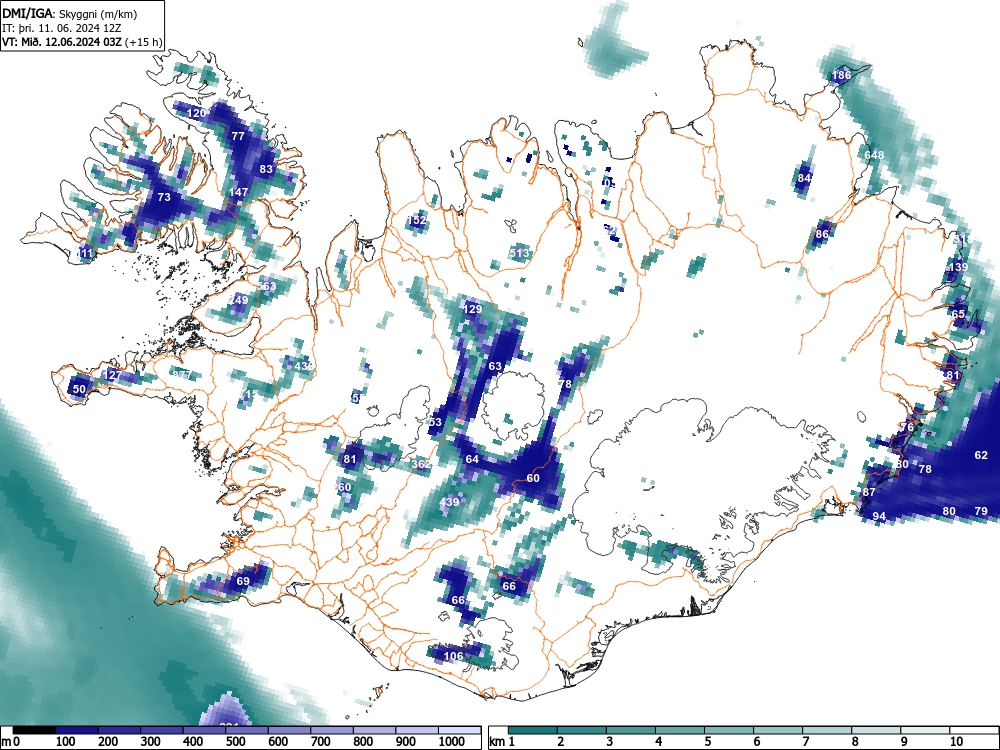Image resolution: width=1000 pixels, height=750 pixels.
Task: Click the valid time "VT: Mið. 12.06.2024 03Z"
Action: click(x=63, y=42)
